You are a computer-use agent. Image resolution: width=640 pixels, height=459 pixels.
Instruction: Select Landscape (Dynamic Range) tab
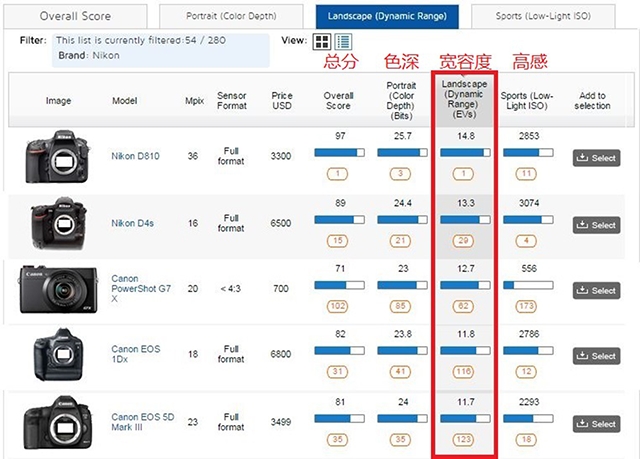(x=387, y=16)
